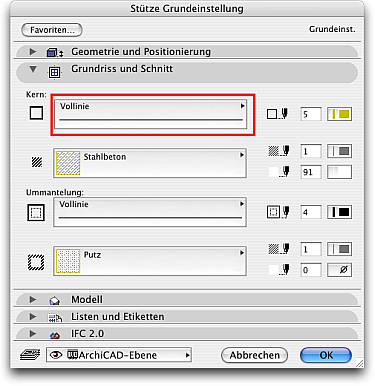This screenshot has width=375, height=386.
Task: Click the Ummantelung dashed outline icon
Action: coord(36,212)
